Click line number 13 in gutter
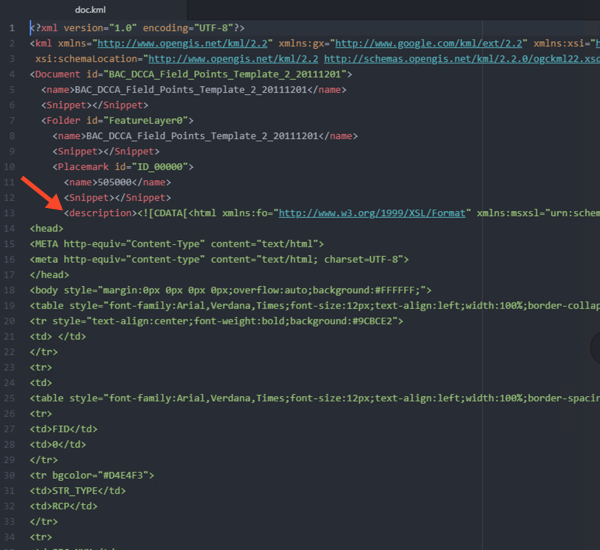 pyautogui.click(x=10, y=213)
